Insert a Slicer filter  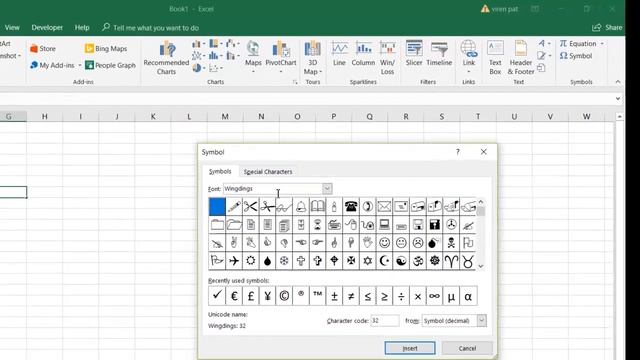pyautogui.click(x=414, y=54)
